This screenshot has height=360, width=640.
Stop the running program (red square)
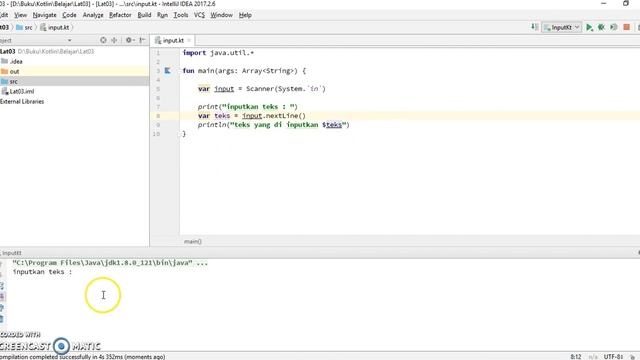(627, 27)
